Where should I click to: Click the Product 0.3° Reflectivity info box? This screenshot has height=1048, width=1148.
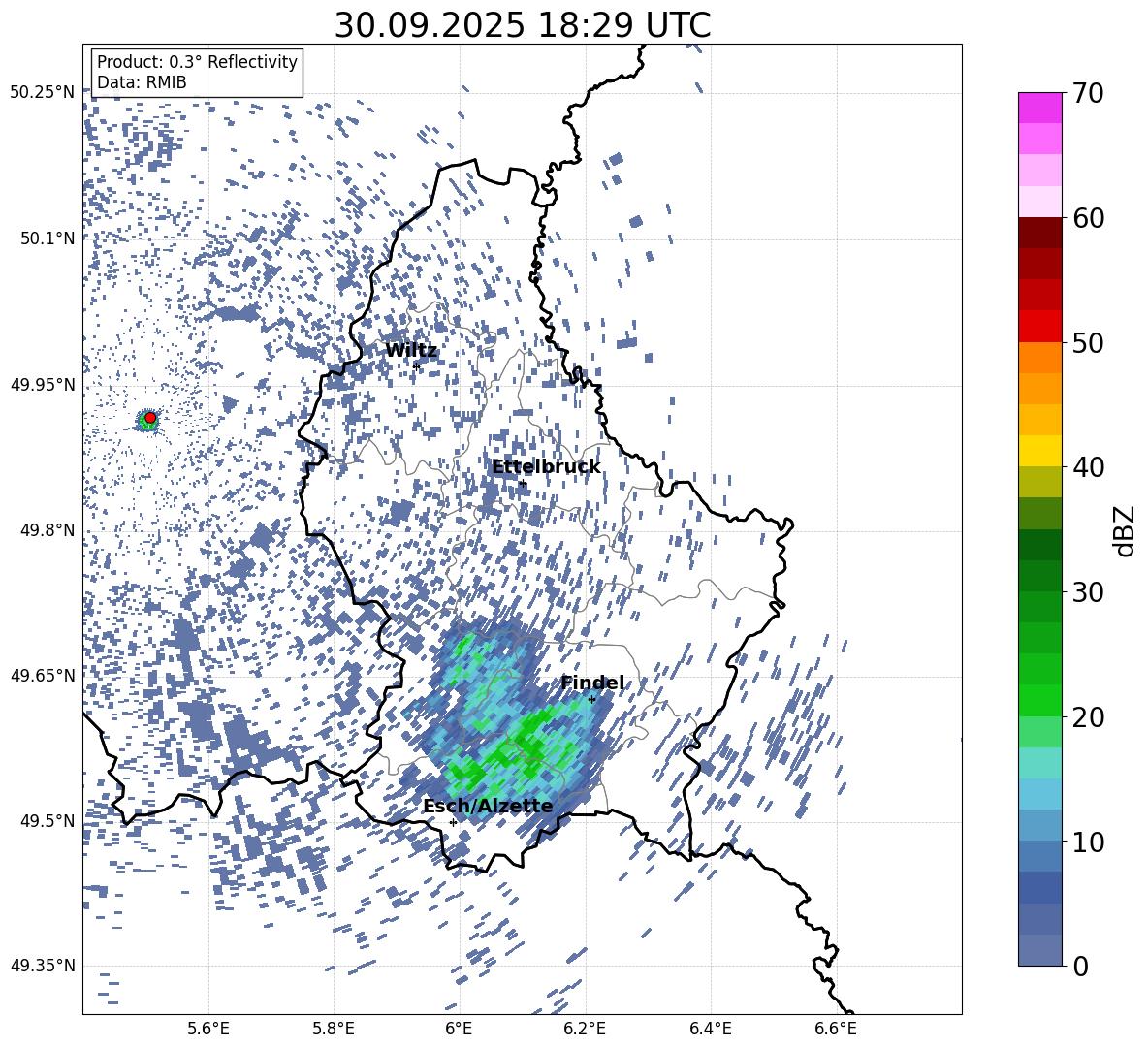tap(197, 73)
